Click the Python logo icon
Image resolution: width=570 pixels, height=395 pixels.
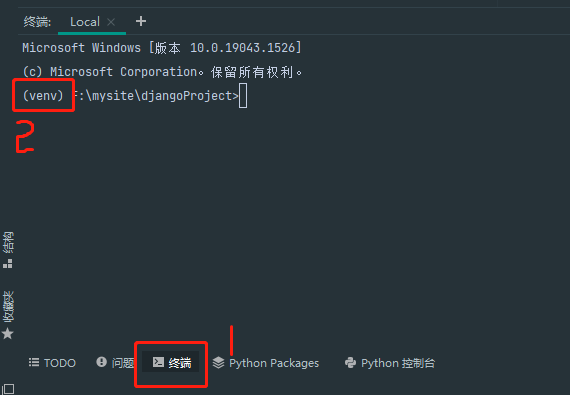tap(350, 362)
